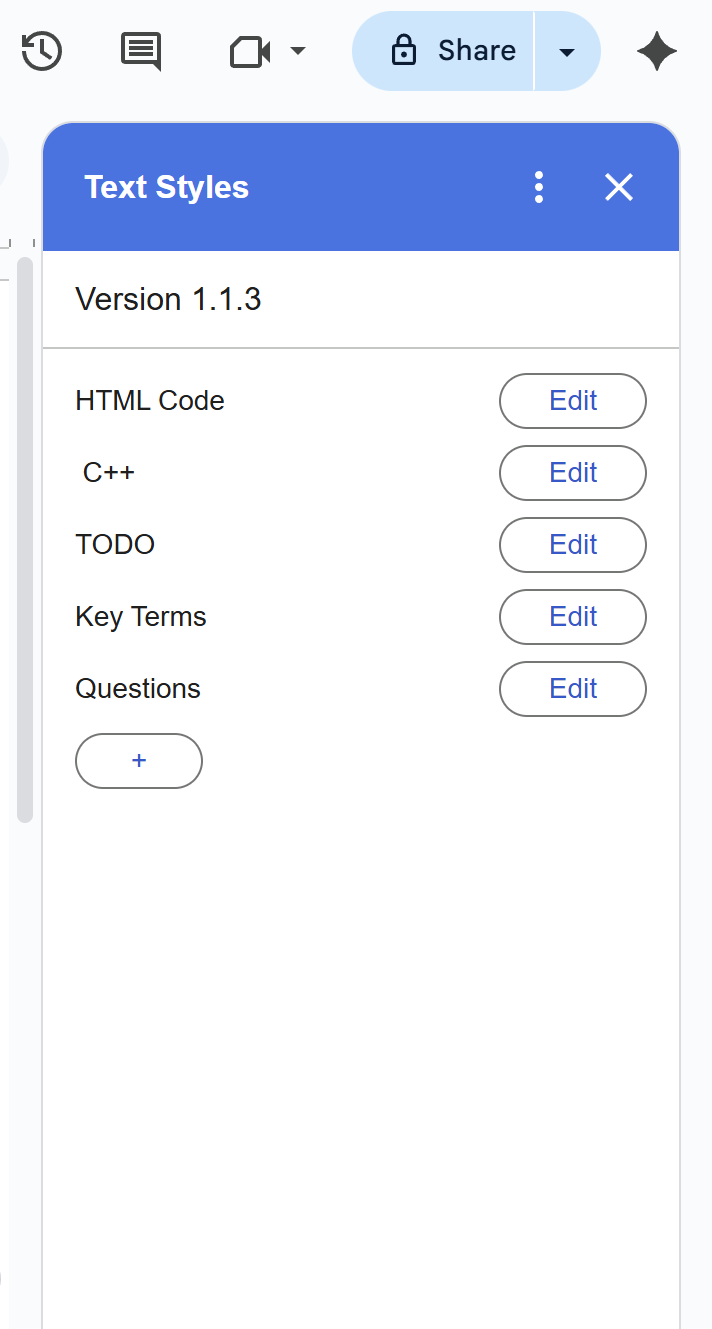Start a Meet video call
712x1329 pixels.
(250, 51)
